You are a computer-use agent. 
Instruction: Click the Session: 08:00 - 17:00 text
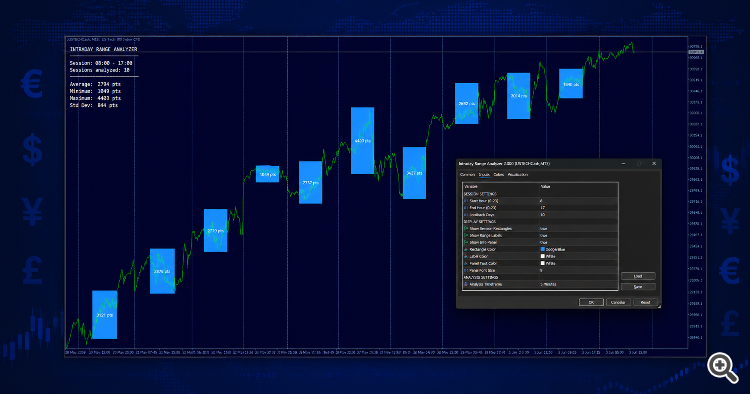click(101, 63)
